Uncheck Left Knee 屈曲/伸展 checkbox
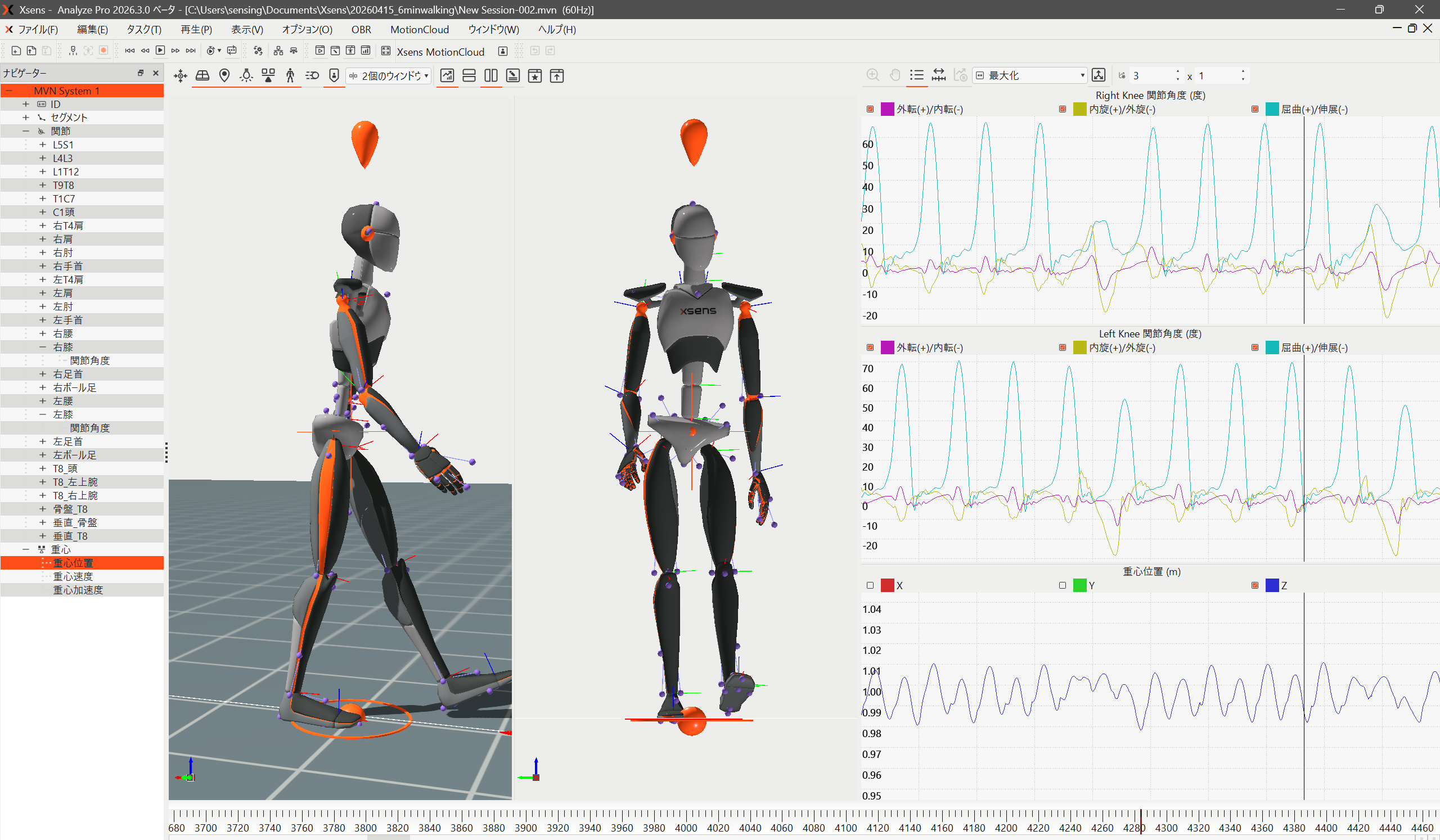Screen dimensions: 1440x840 (1255, 347)
